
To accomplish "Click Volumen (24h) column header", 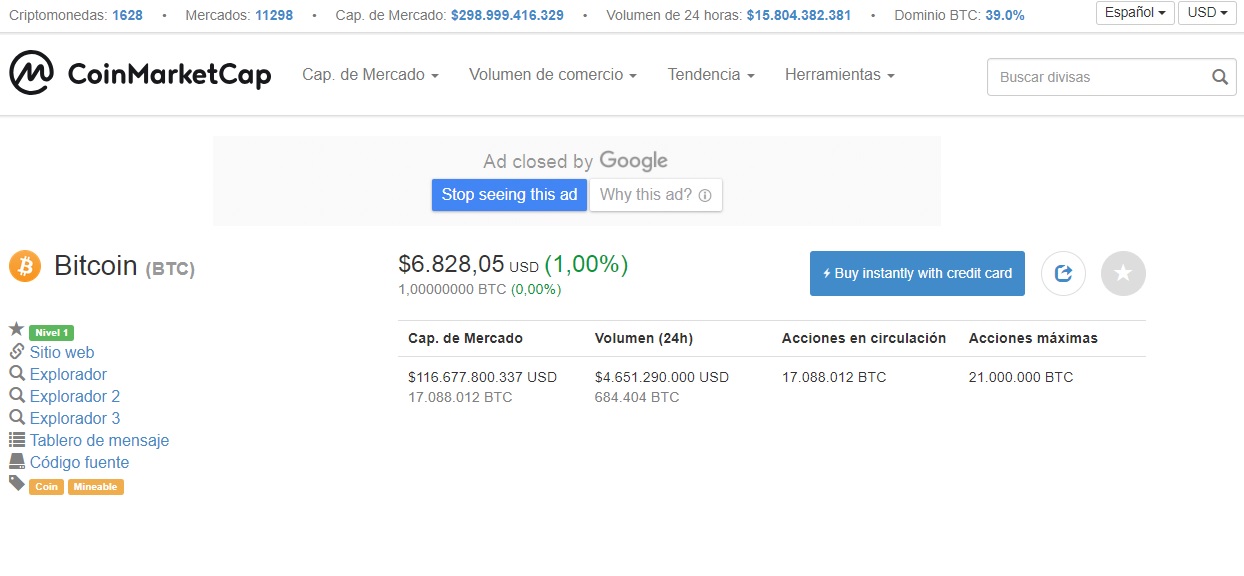I will click(644, 338).
